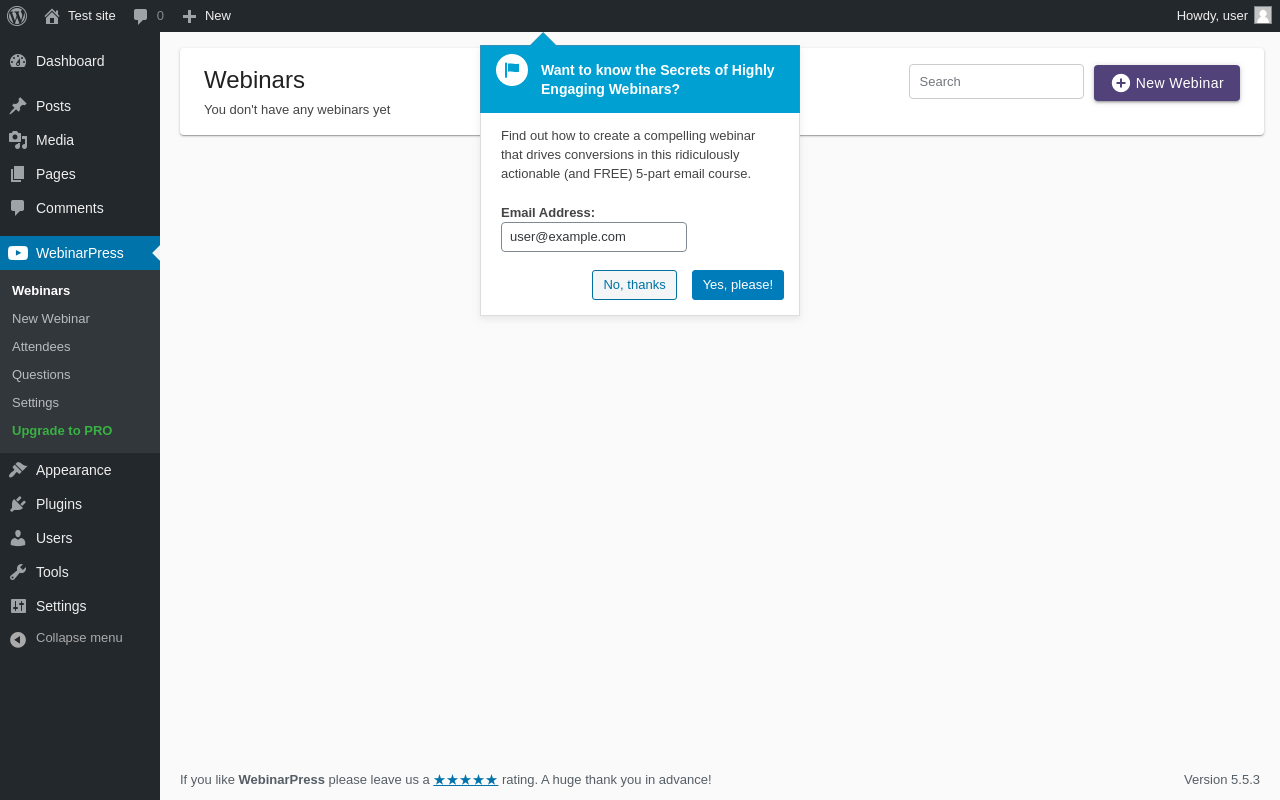Open New Webinar submenu link

click(x=51, y=318)
